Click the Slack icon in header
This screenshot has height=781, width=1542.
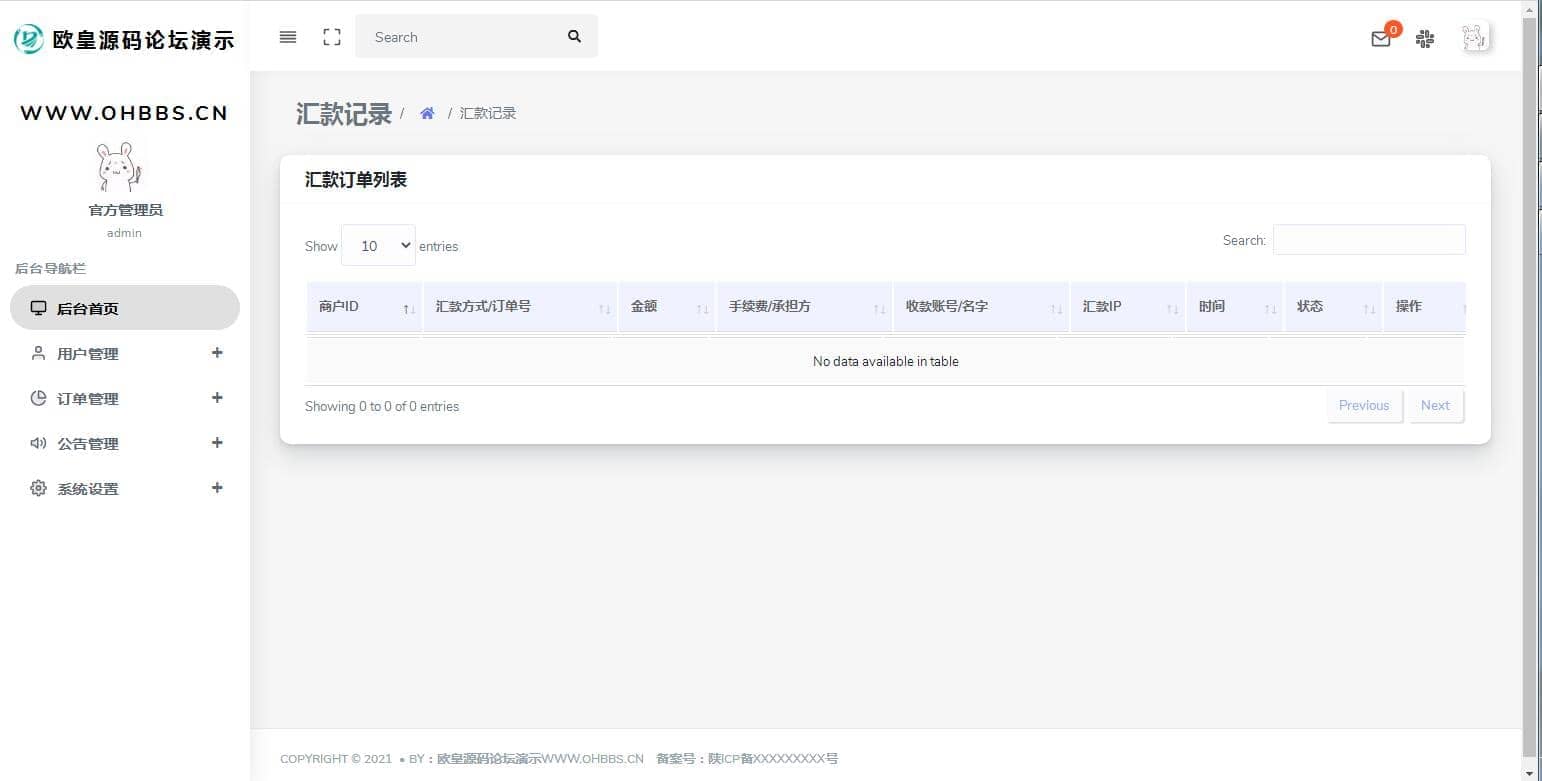tap(1425, 39)
